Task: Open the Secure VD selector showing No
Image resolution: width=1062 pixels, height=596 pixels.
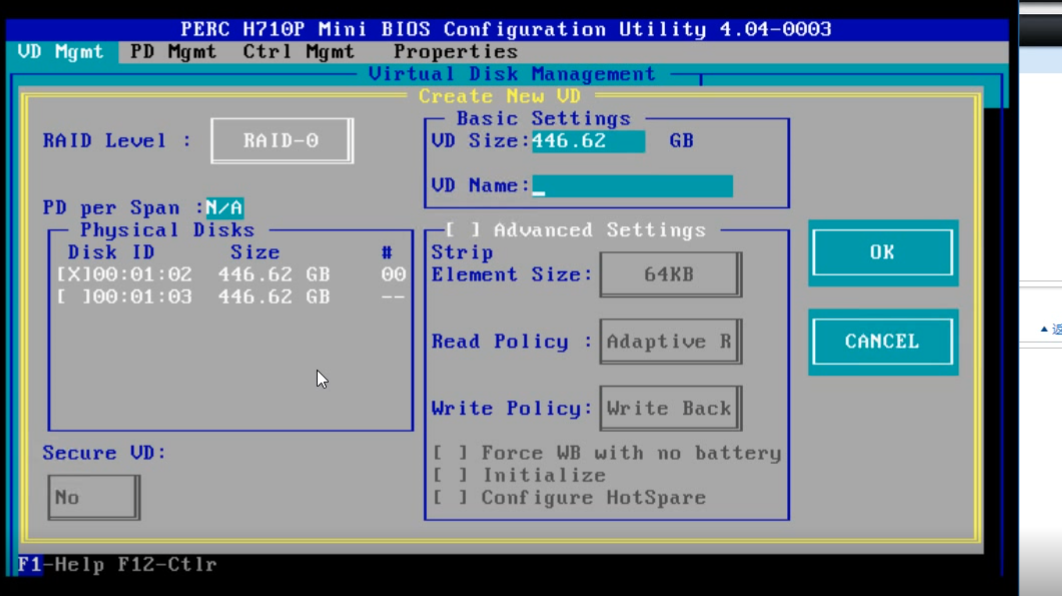Action: [x=92, y=497]
